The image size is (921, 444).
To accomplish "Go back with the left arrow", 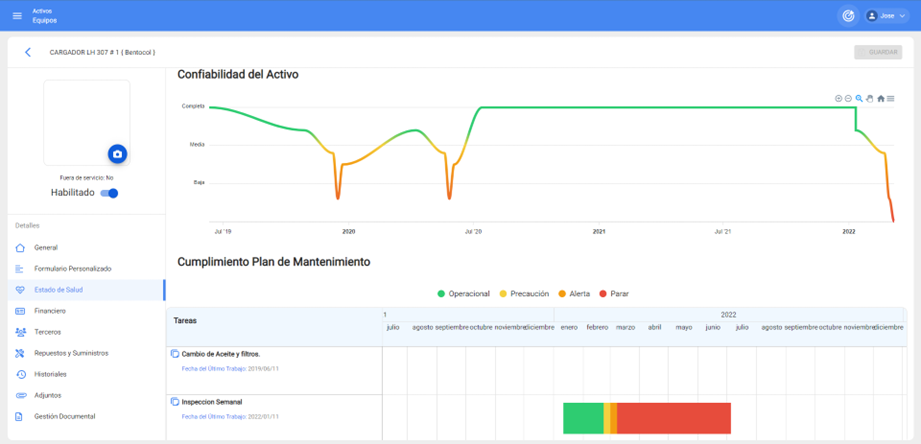I will [x=28, y=52].
